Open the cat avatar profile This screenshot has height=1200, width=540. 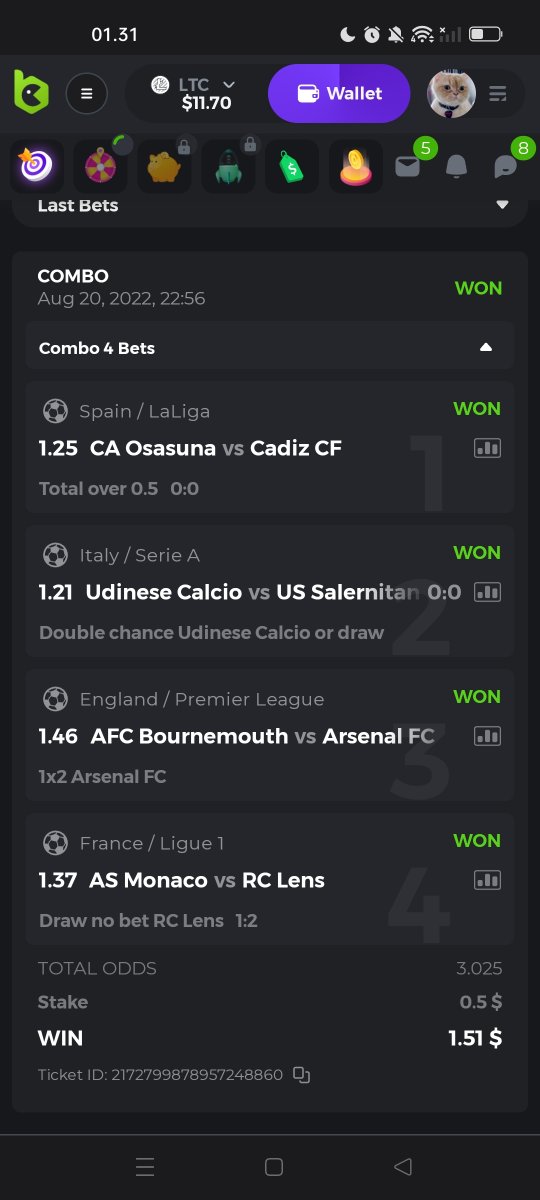point(451,94)
